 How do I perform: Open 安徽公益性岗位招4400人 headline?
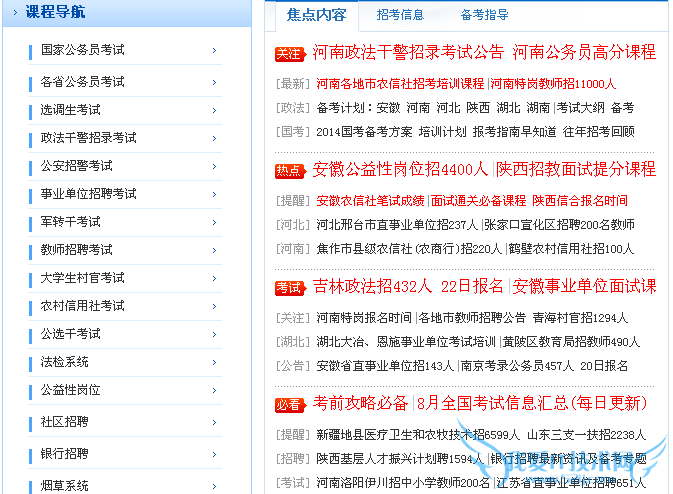click(x=400, y=170)
